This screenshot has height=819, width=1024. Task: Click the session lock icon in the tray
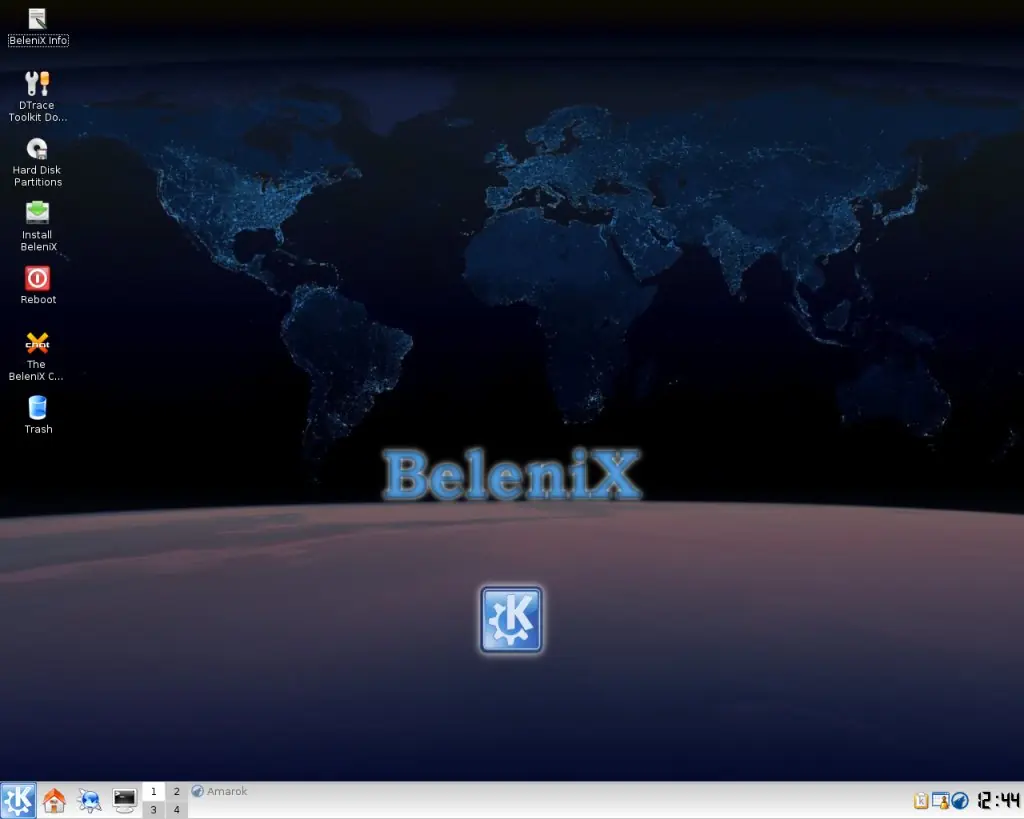tap(941, 801)
